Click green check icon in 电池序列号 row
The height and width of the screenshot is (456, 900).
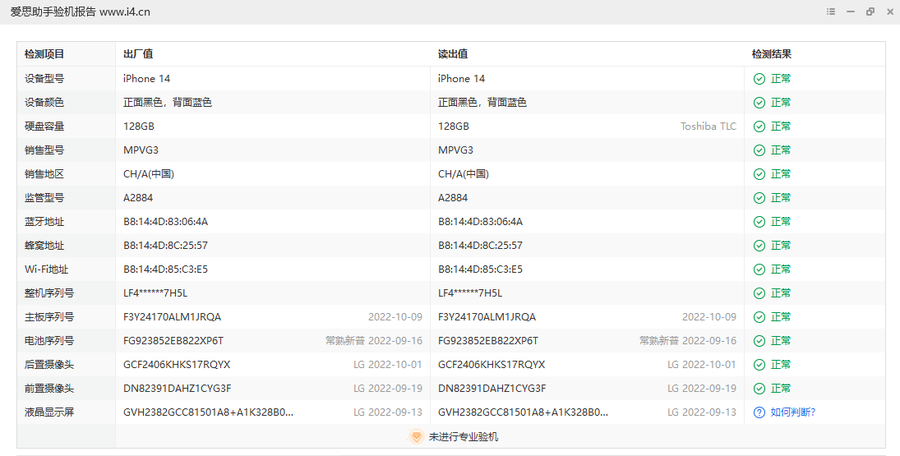click(x=759, y=341)
